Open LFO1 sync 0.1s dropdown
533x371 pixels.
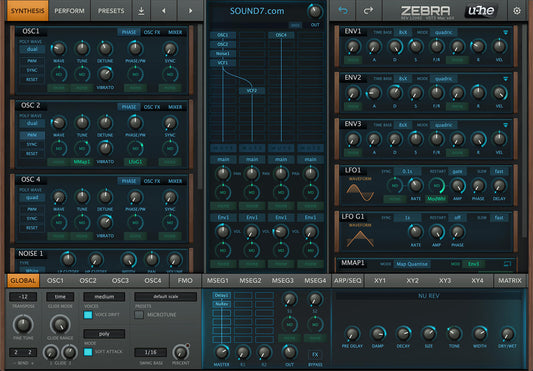pos(407,171)
